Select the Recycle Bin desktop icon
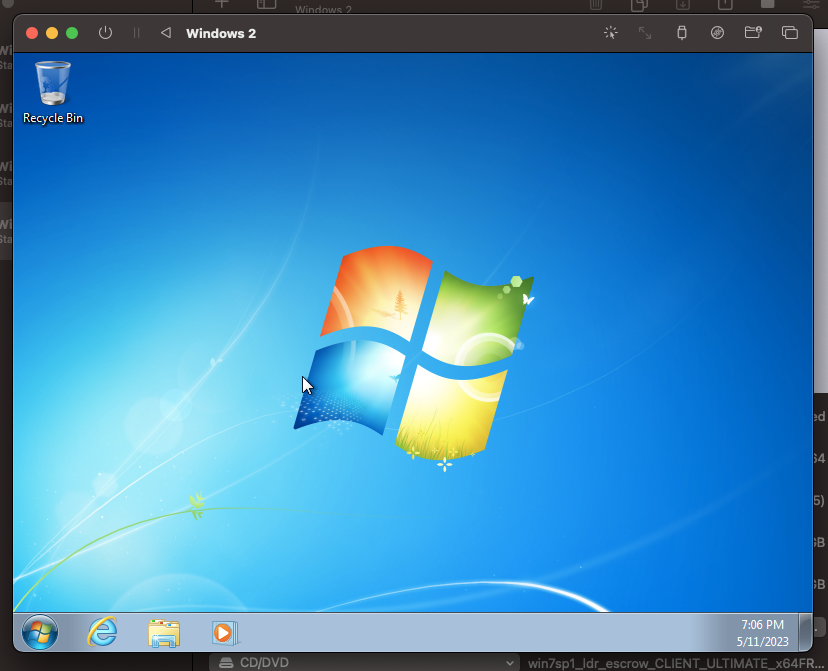Screen dimensions: 828x671 coord(53,92)
